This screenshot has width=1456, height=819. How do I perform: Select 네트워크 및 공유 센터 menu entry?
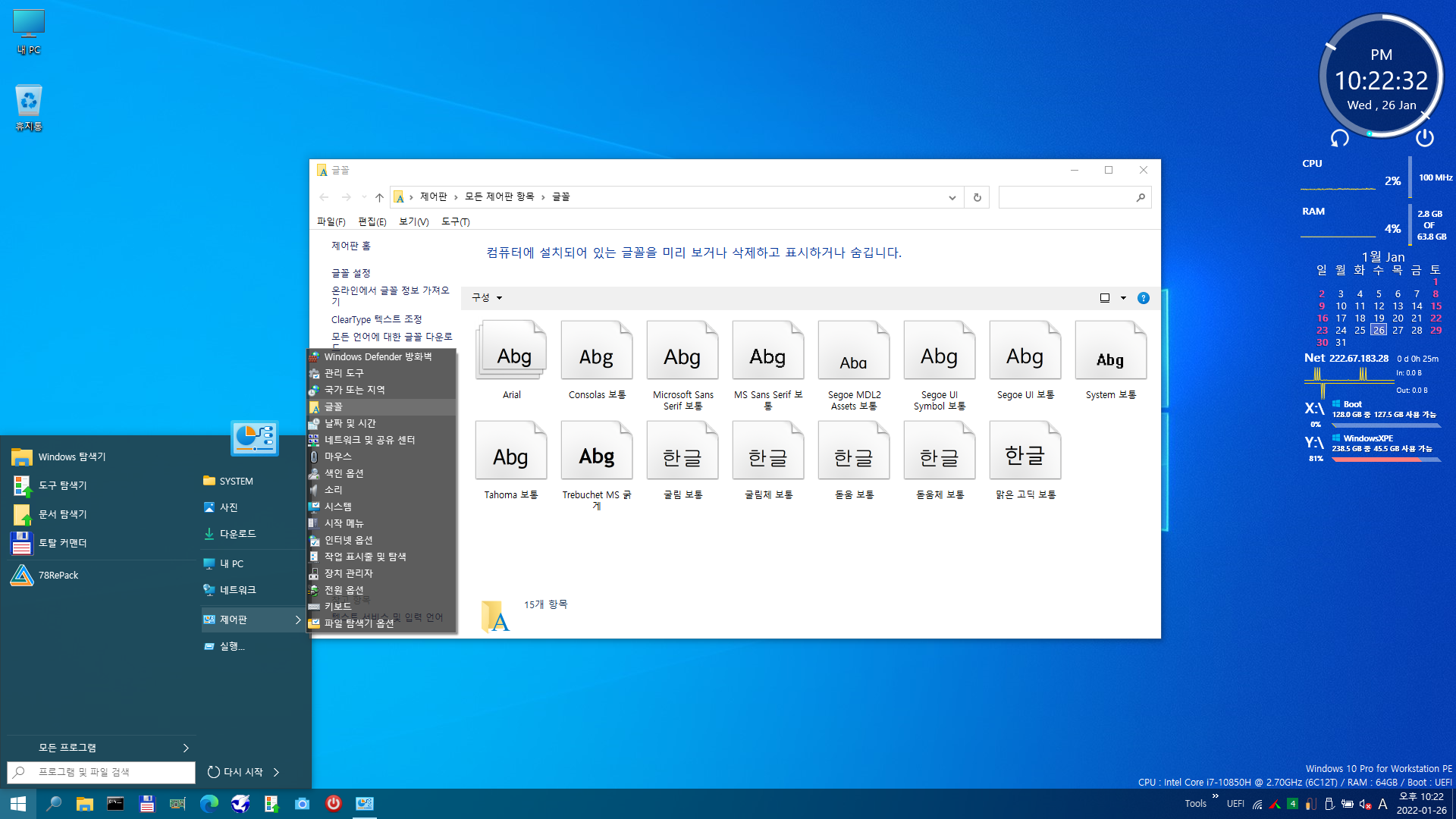tap(381, 440)
